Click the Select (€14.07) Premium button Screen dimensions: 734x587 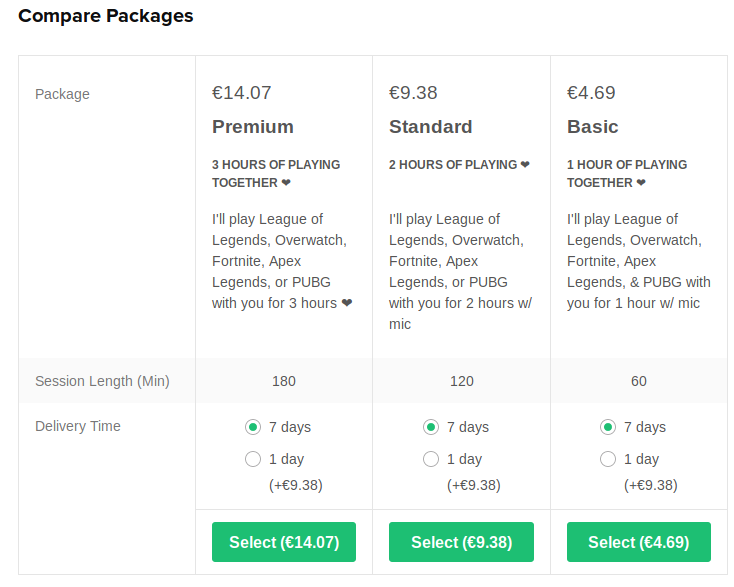click(x=284, y=542)
